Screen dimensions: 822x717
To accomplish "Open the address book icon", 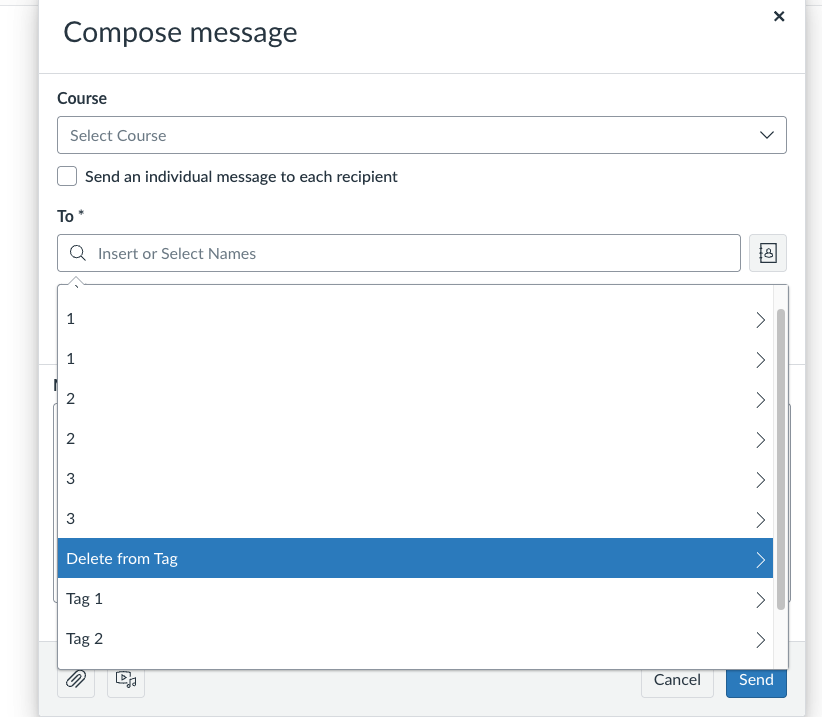I will [767, 253].
